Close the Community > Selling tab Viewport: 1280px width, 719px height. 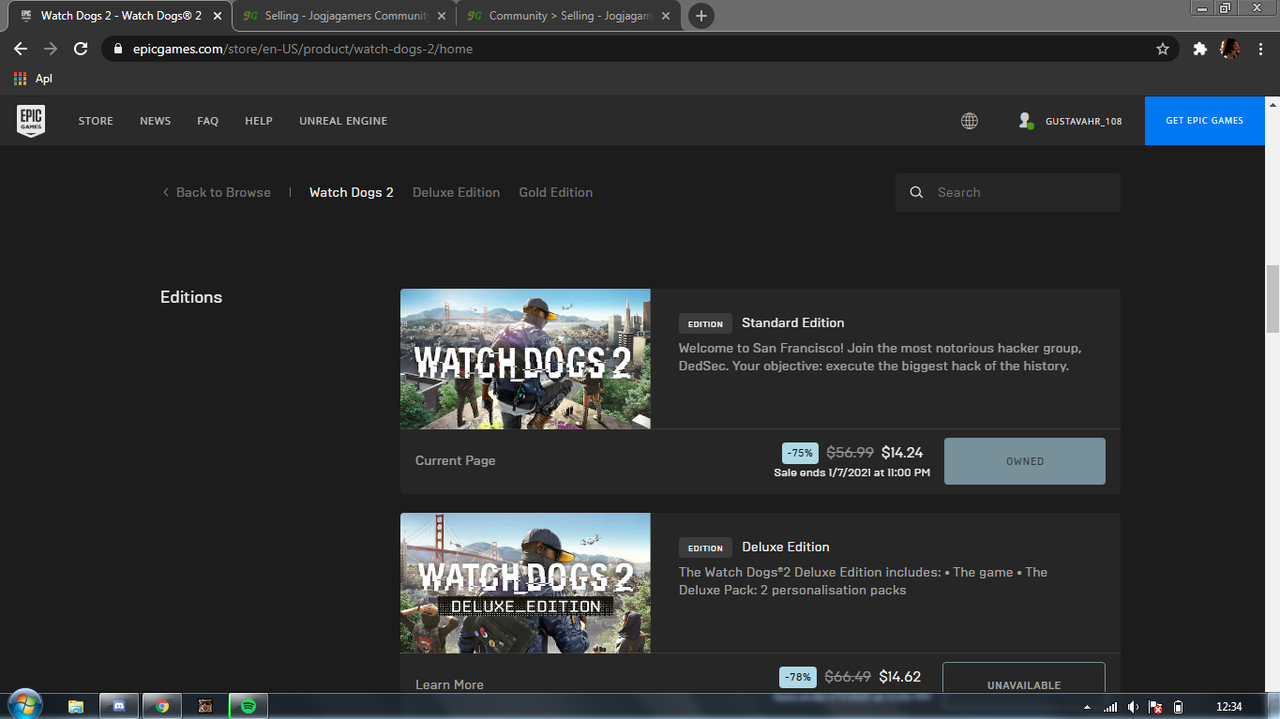tap(666, 16)
